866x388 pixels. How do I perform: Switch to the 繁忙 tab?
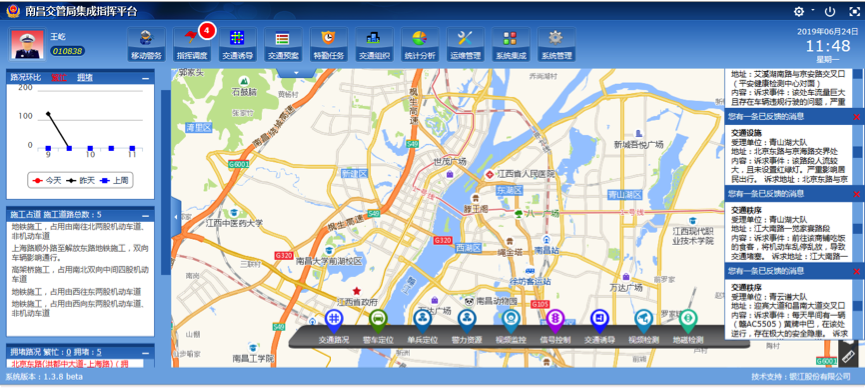[59, 78]
